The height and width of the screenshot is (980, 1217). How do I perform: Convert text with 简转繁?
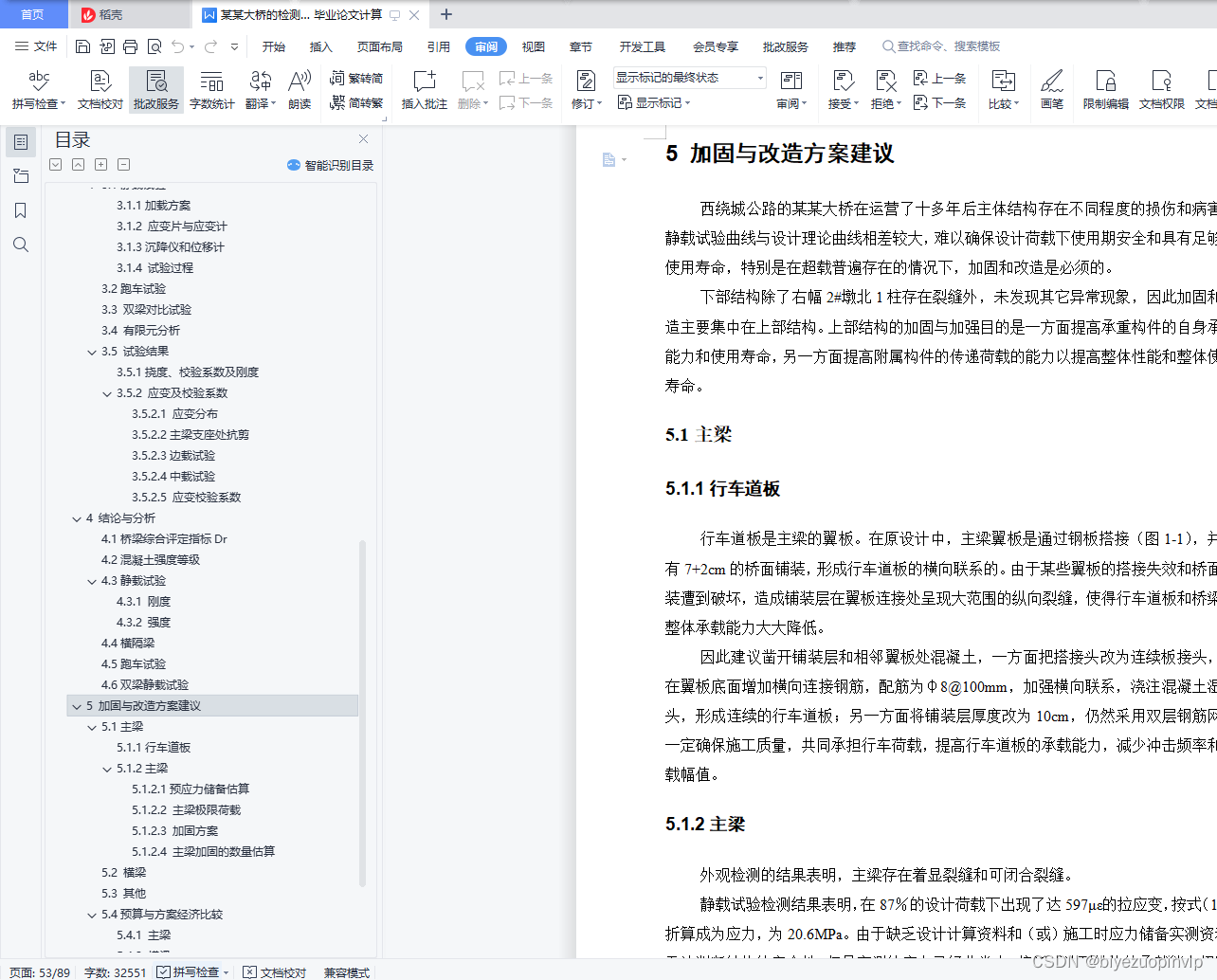coord(356,102)
